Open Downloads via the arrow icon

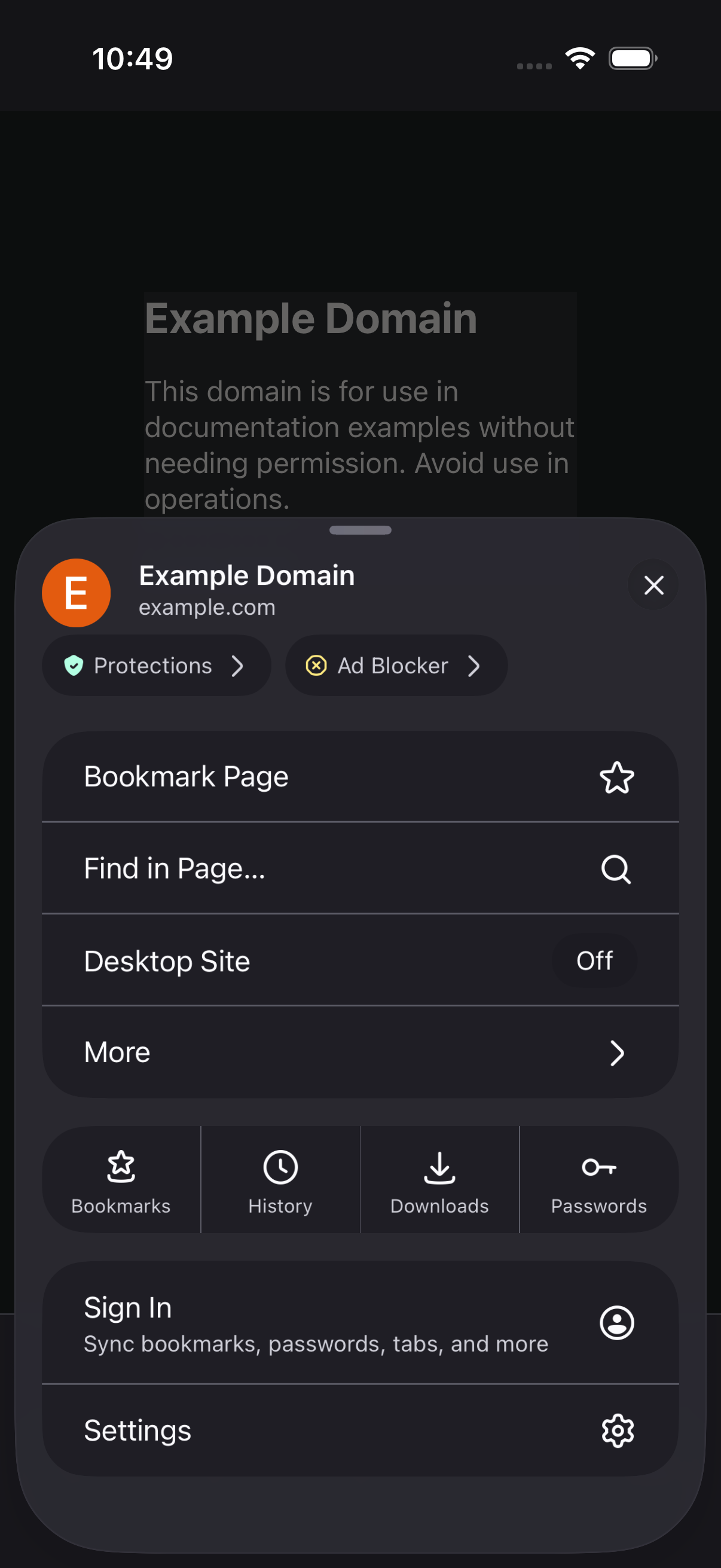439,1167
